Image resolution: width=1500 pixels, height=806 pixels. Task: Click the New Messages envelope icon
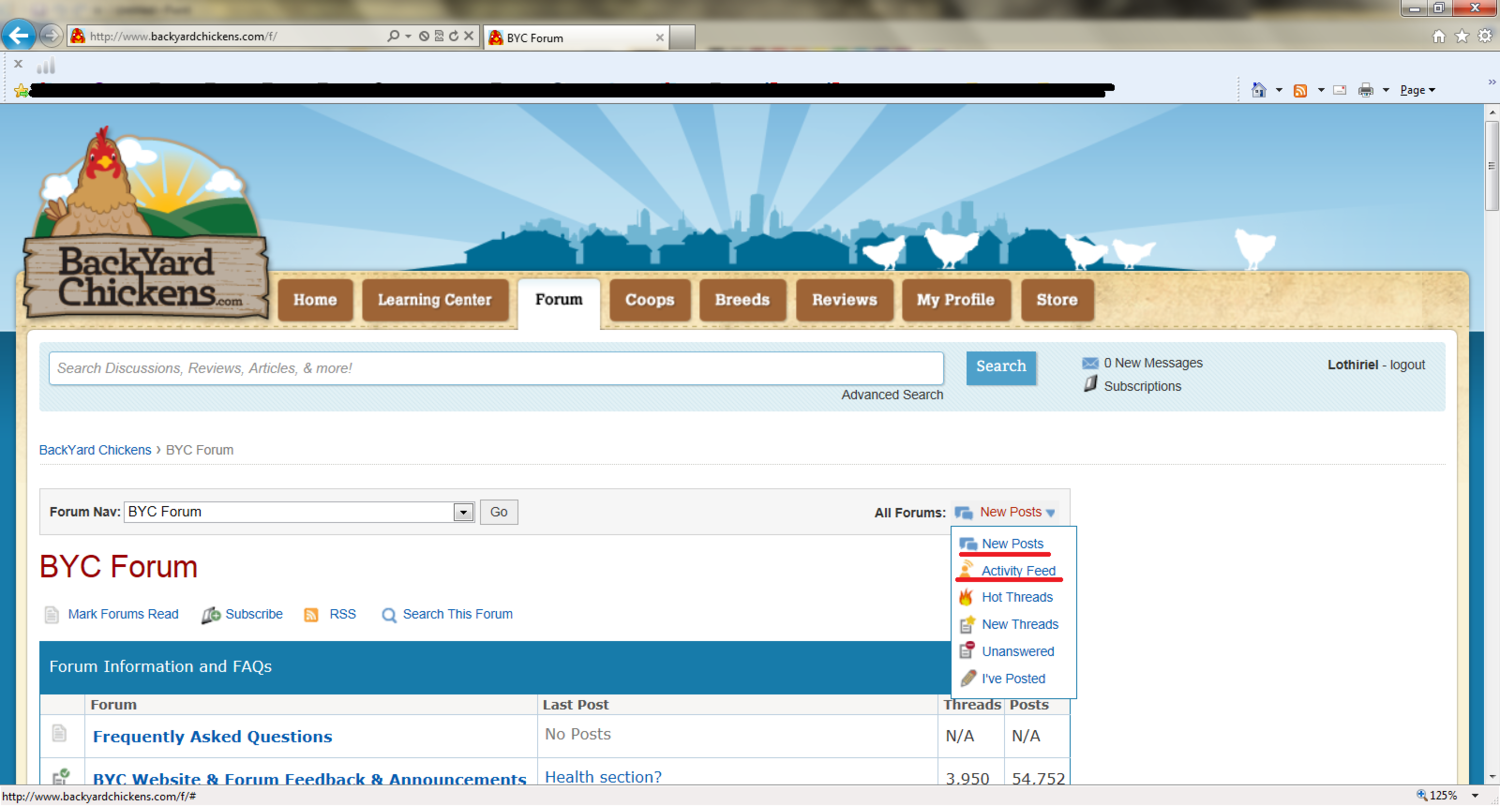(x=1090, y=364)
